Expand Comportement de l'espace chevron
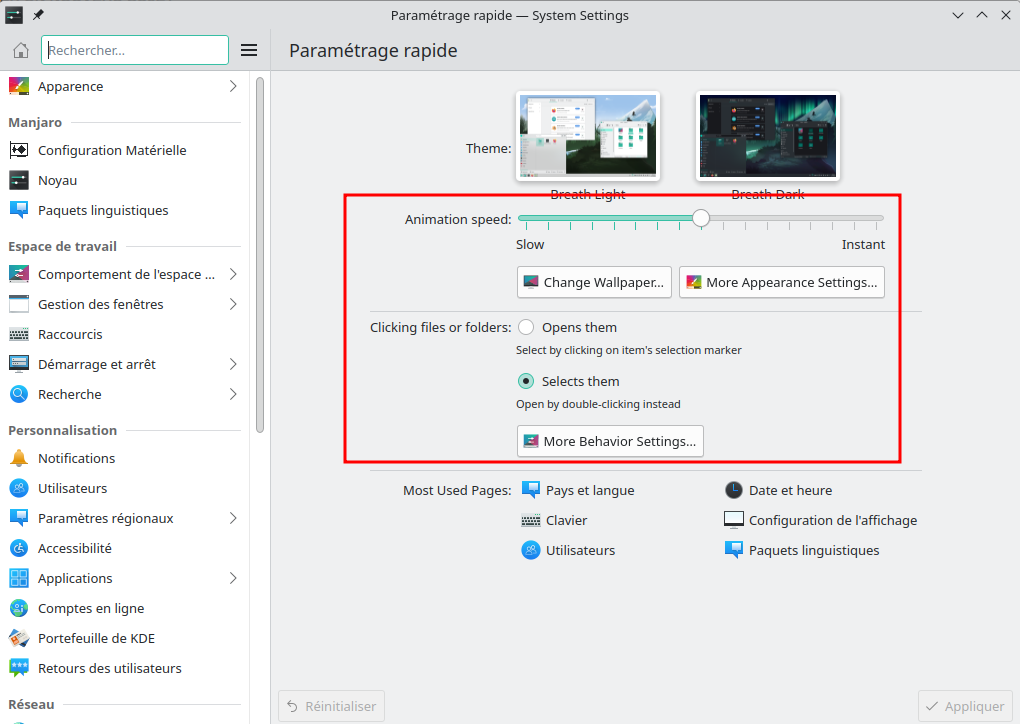 (233, 274)
